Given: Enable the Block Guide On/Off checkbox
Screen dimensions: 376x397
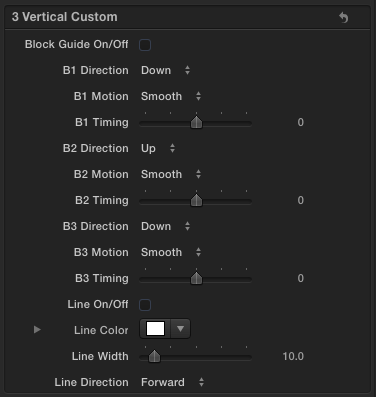Looking at the screenshot, I should click(x=145, y=45).
